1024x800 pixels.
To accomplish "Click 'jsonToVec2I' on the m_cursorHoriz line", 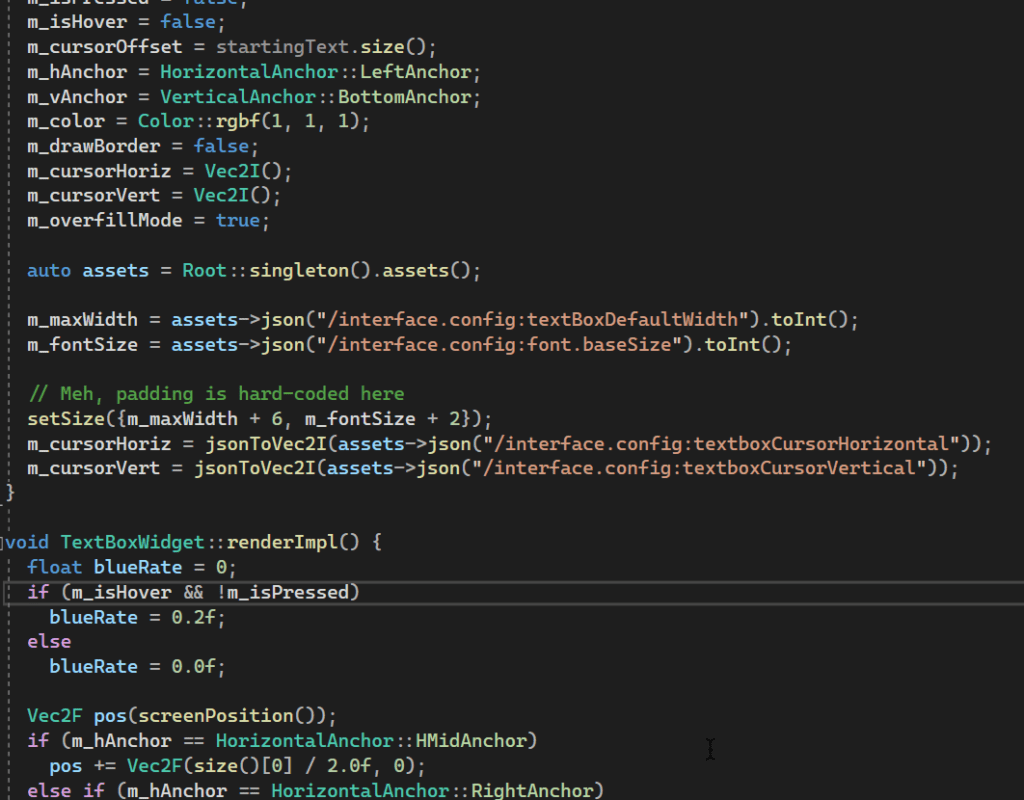I will pos(266,444).
